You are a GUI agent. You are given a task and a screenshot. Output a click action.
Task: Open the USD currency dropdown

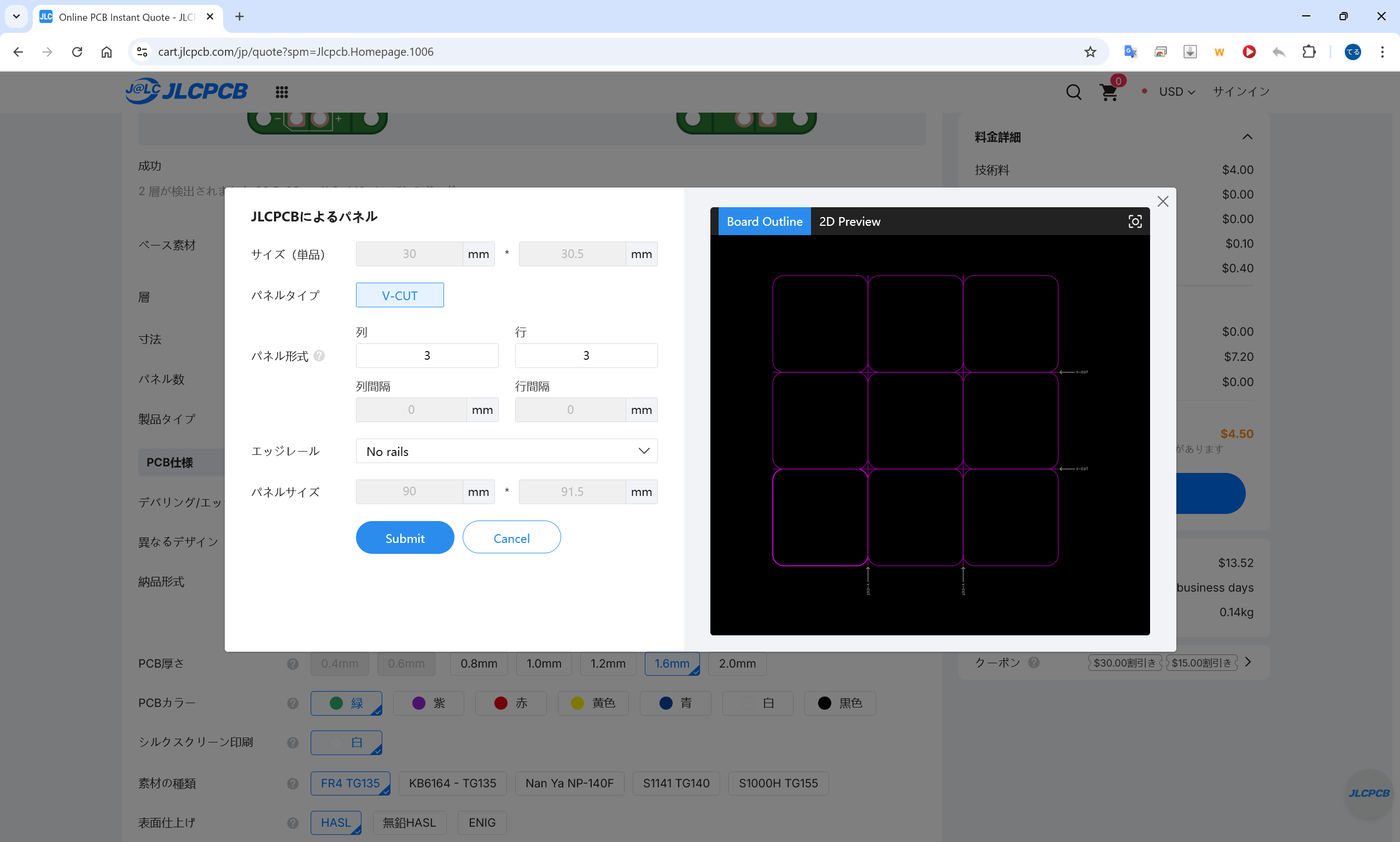click(x=1176, y=92)
